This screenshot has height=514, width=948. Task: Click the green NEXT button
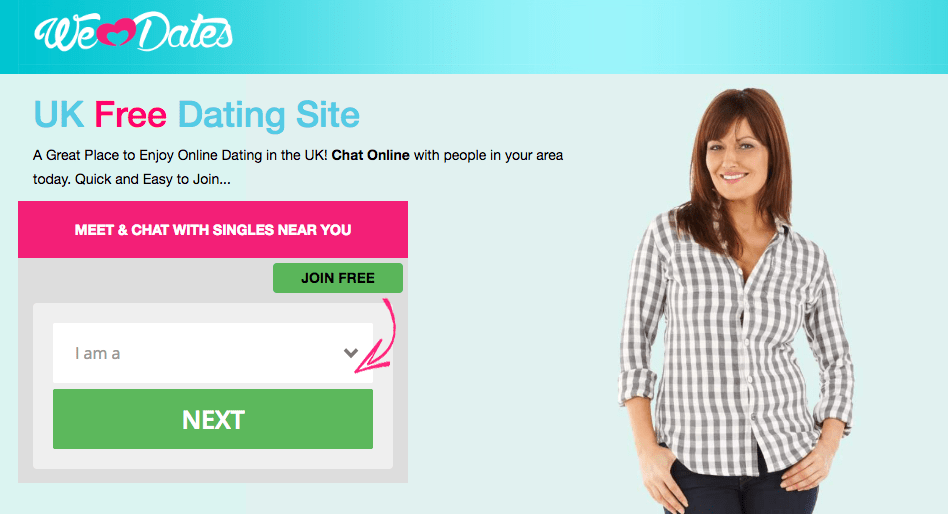[x=213, y=419]
